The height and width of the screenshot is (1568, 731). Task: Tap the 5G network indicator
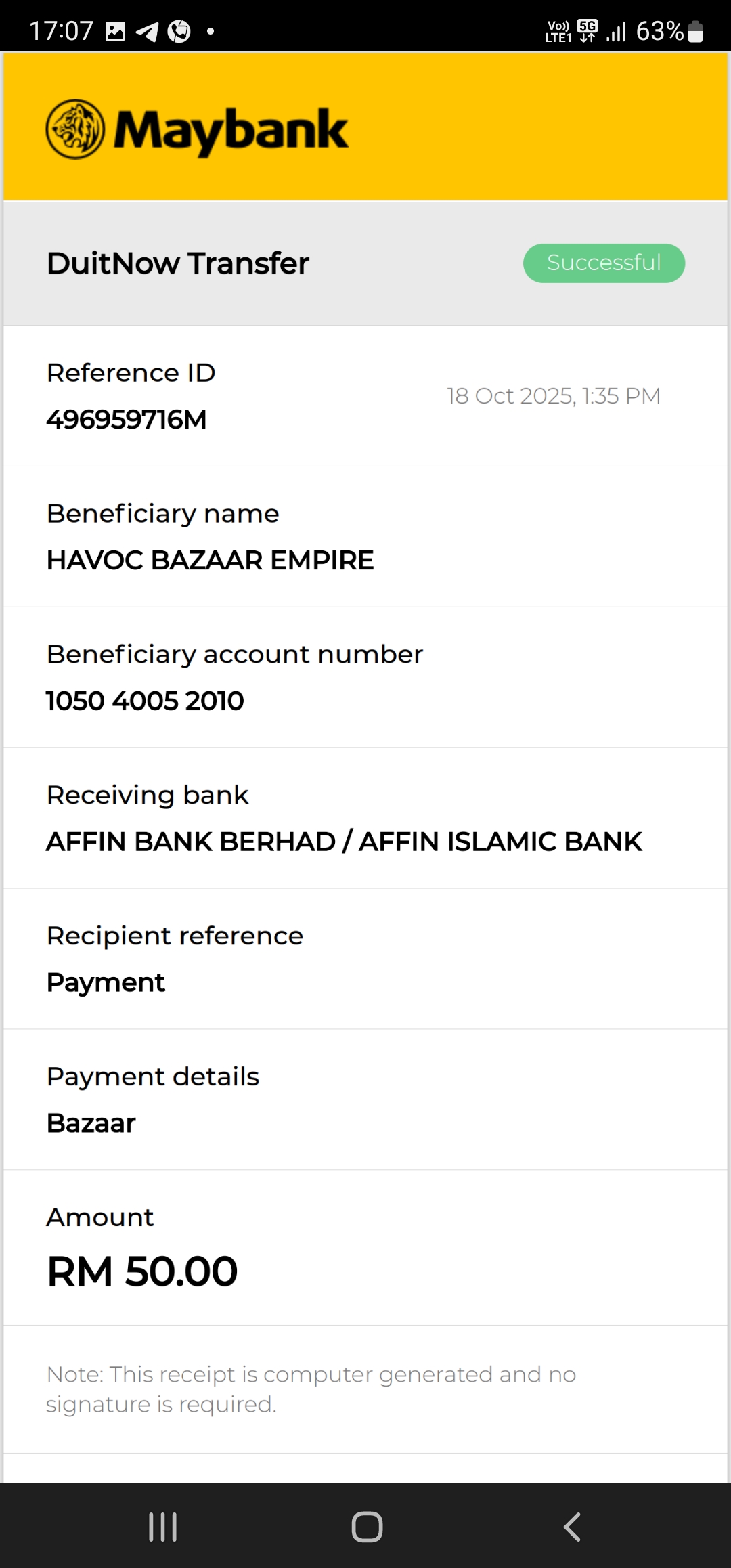[588, 30]
